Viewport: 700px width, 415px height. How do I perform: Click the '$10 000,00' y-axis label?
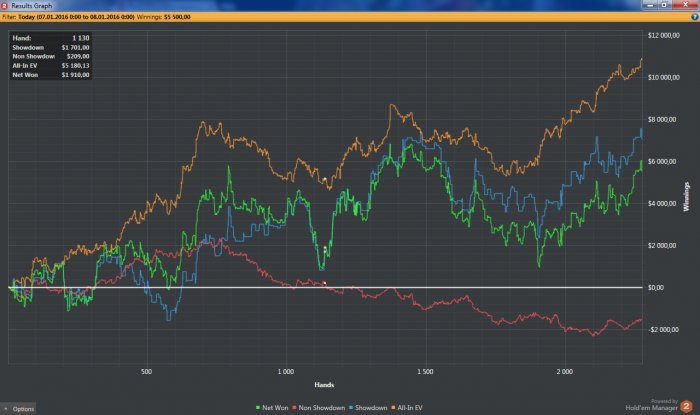663,77
